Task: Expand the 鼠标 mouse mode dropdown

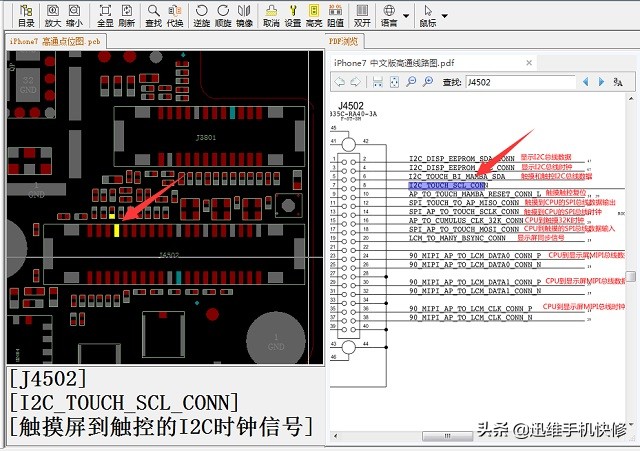Action: (429, 14)
